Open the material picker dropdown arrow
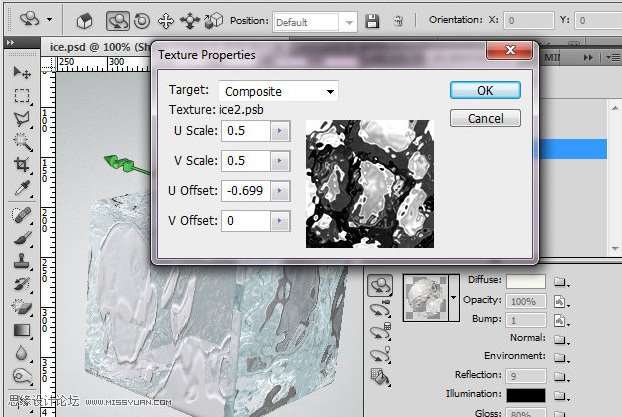Image resolution: width=622 pixels, height=417 pixels. (x=455, y=298)
